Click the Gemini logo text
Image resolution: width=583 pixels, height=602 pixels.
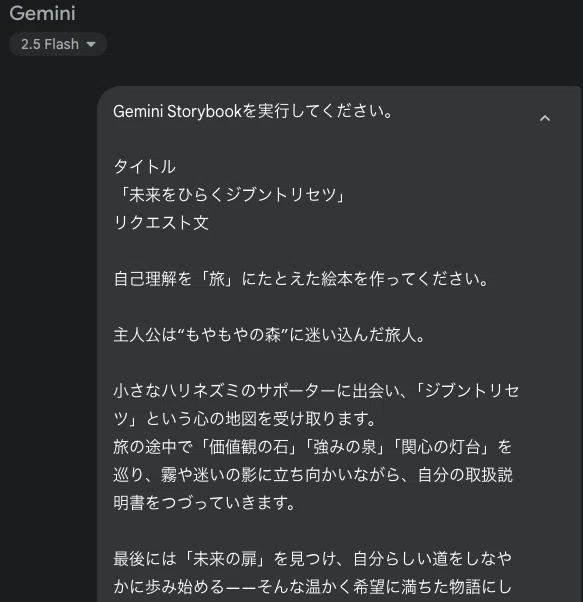[42, 13]
